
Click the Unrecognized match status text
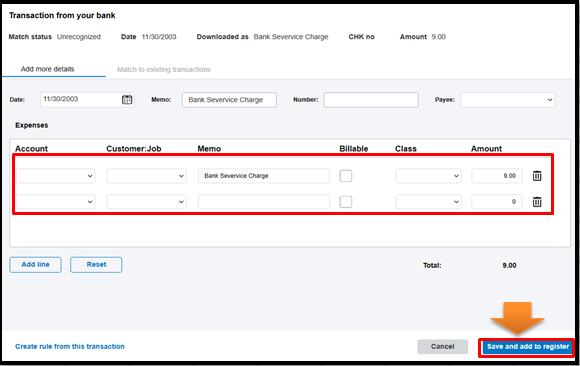79,37
